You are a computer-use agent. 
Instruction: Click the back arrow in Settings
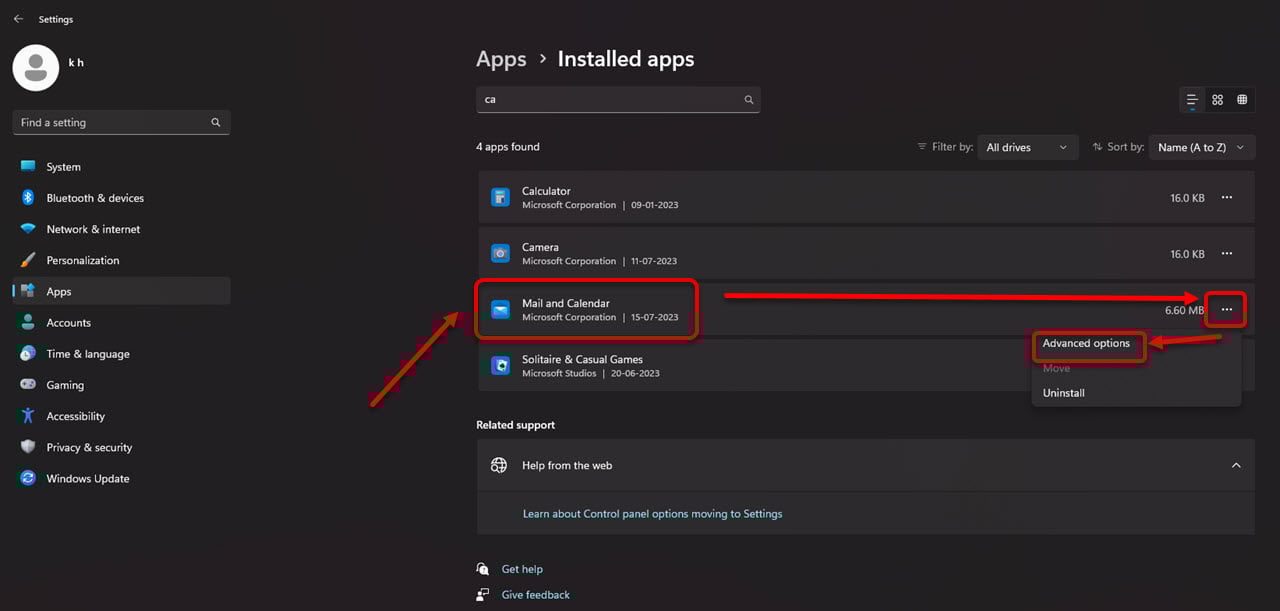(18, 19)
